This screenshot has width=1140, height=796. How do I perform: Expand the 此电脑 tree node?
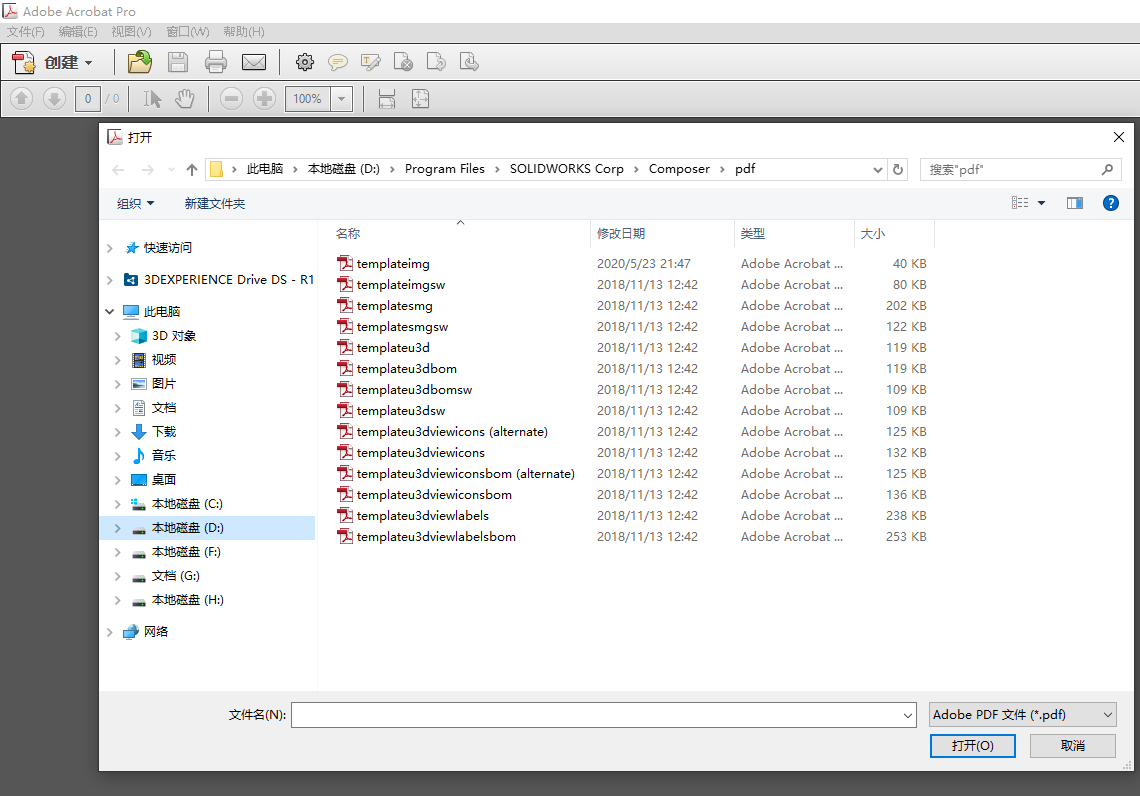pos(109,310)
